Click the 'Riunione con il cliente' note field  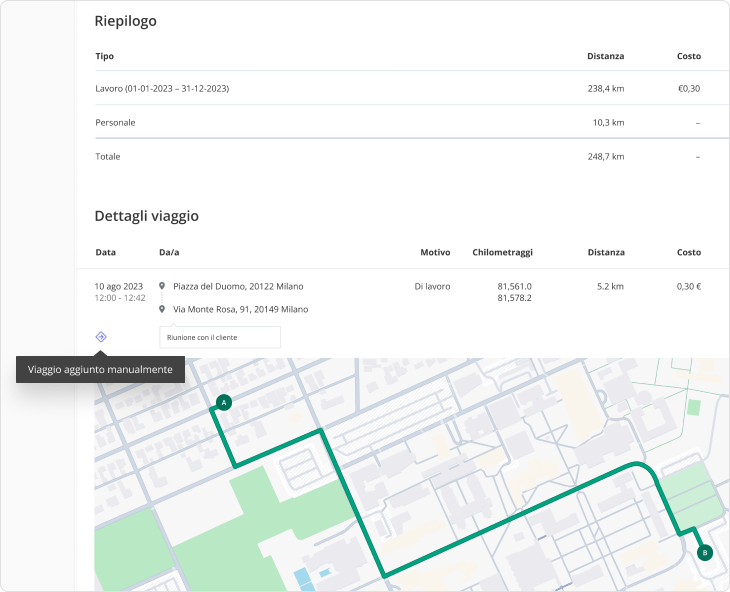[x=220, y=337]
